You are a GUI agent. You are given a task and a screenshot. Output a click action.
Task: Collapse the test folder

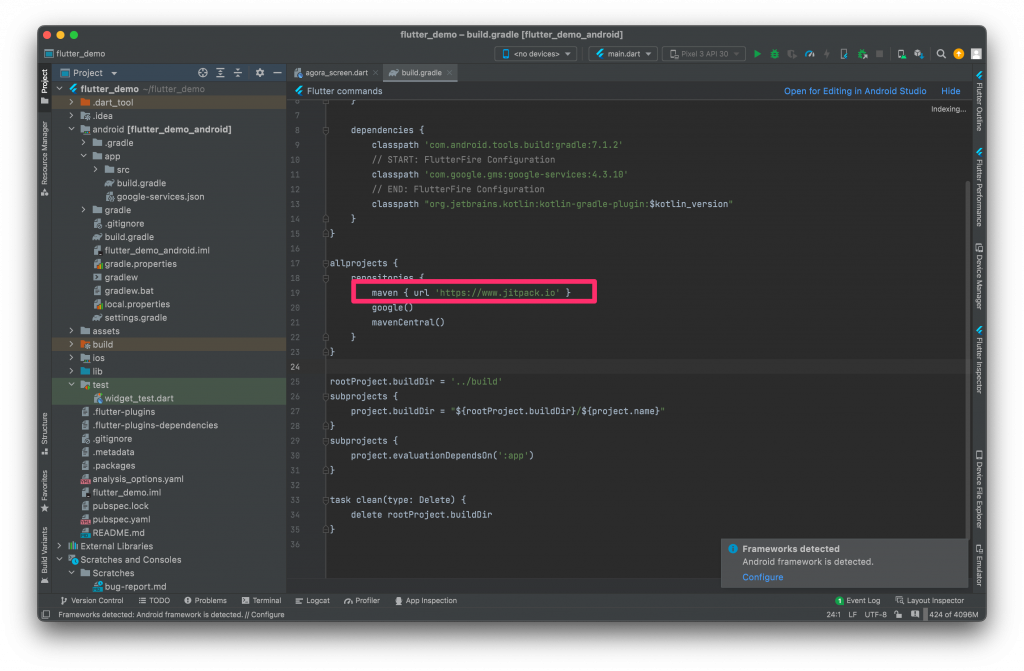[x=71, y=385]
